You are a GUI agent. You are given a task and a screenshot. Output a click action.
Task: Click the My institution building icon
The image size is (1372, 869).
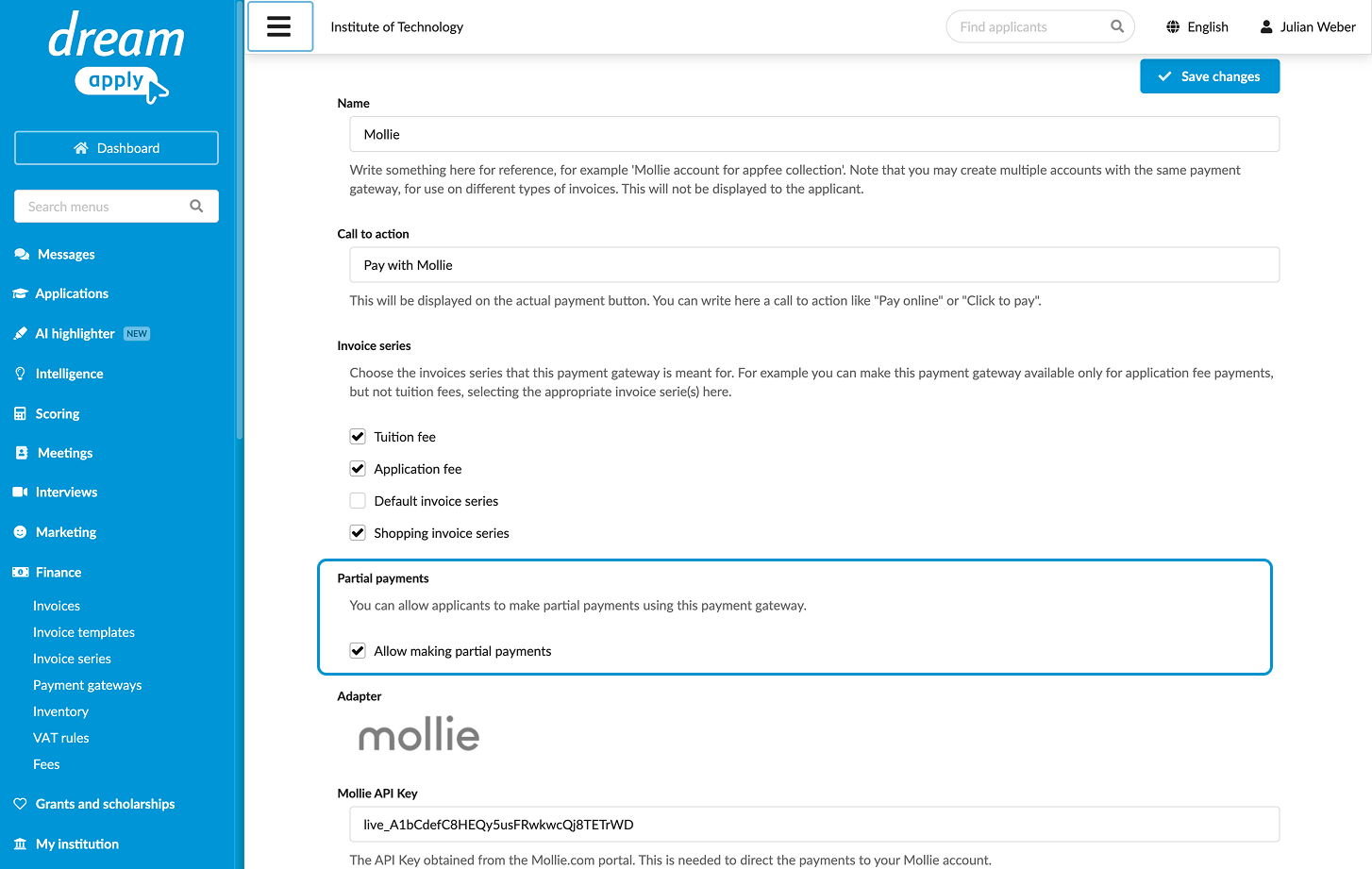pyautogui.click(x=20, y=844)
